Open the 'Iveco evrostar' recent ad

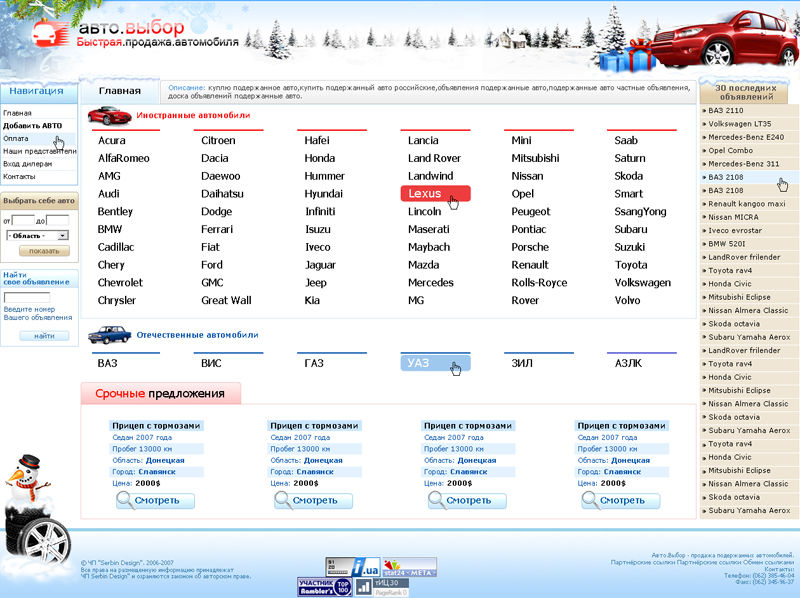click(735, 230)
